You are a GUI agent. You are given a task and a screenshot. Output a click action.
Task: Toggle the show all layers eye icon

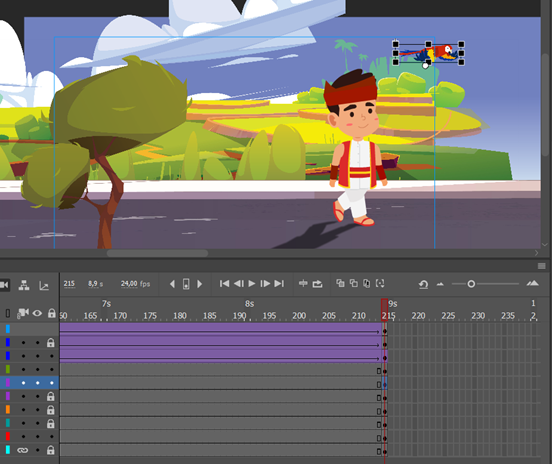click(x=37, y=313)
